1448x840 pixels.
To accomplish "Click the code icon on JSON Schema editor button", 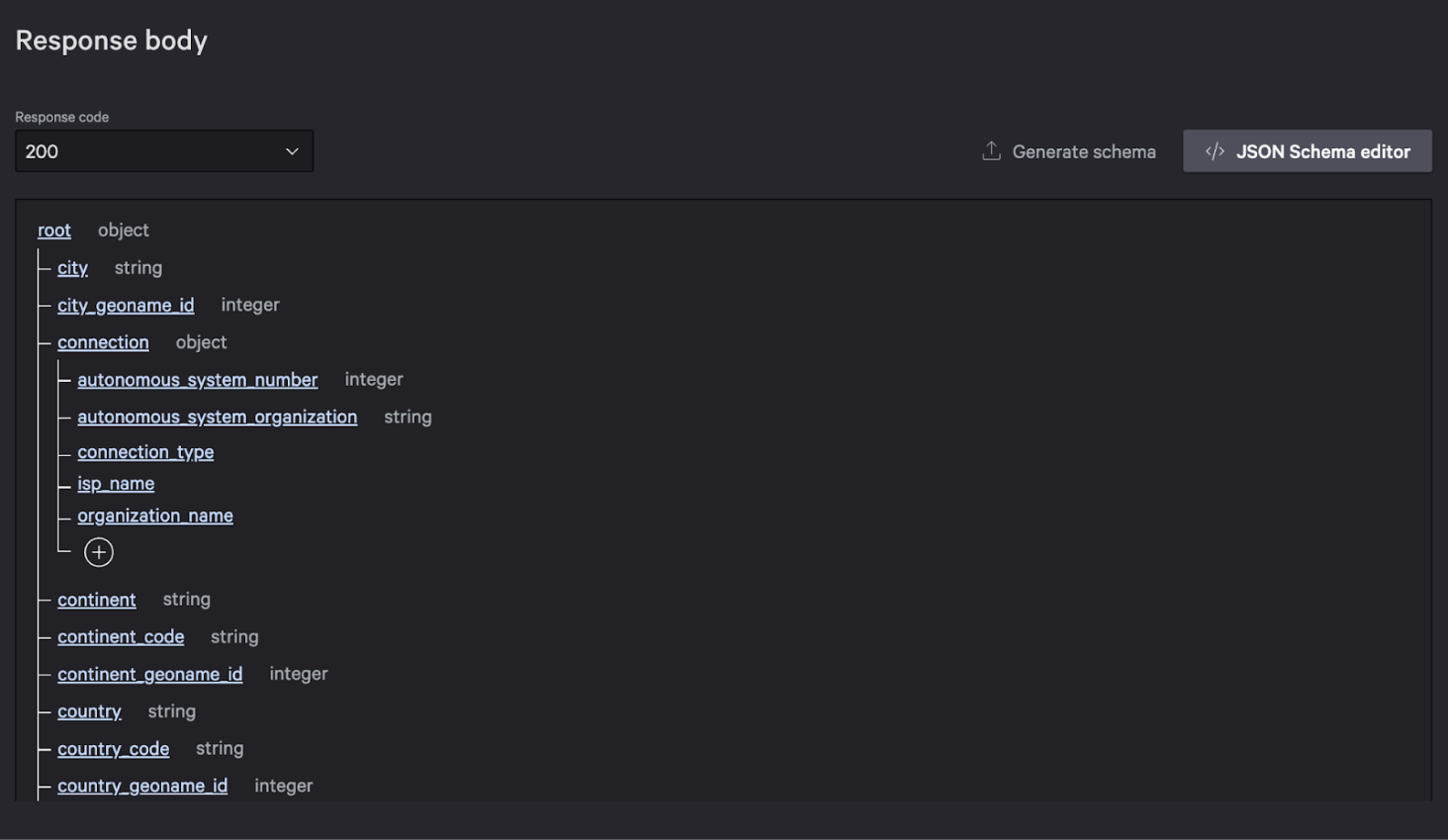I will 1216,151.
